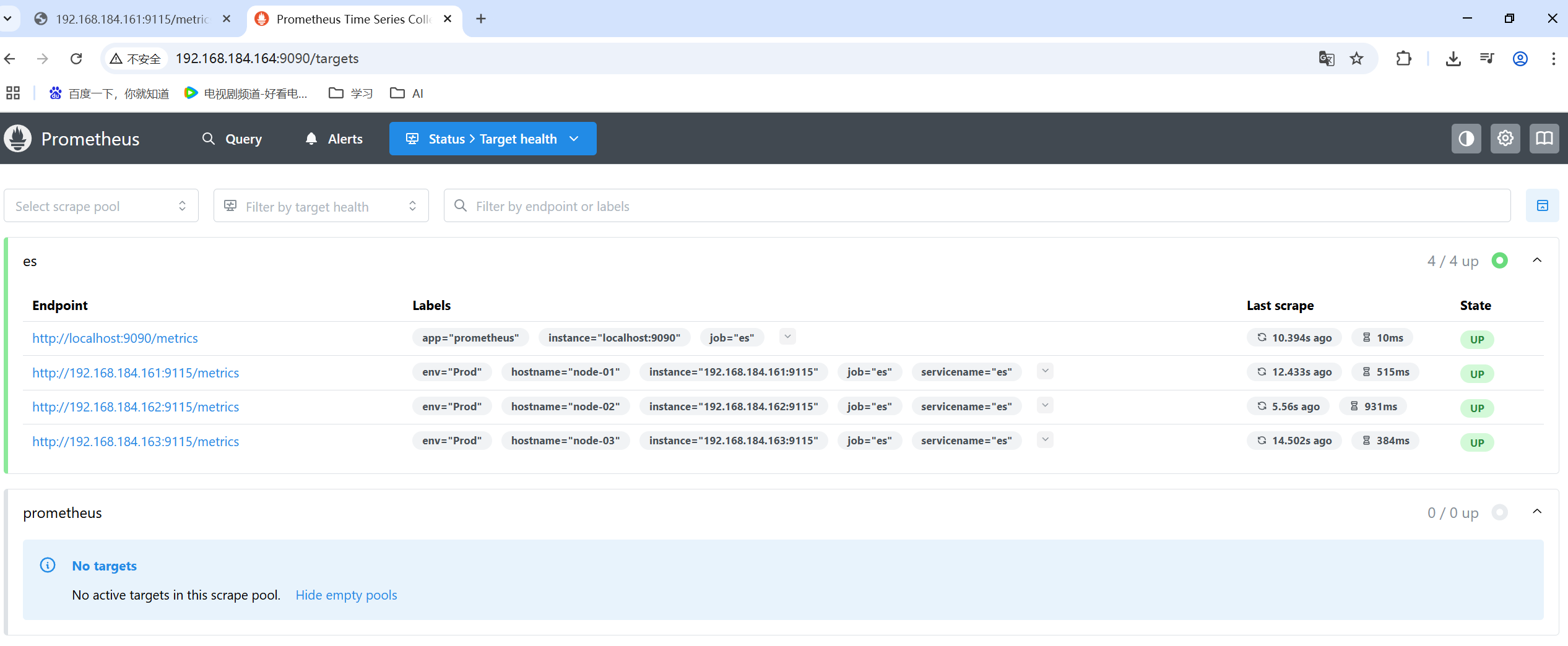Open the settings gear in Prometheus navbar
Screen dimensions: 1568x646
(x=1505, y=139)
